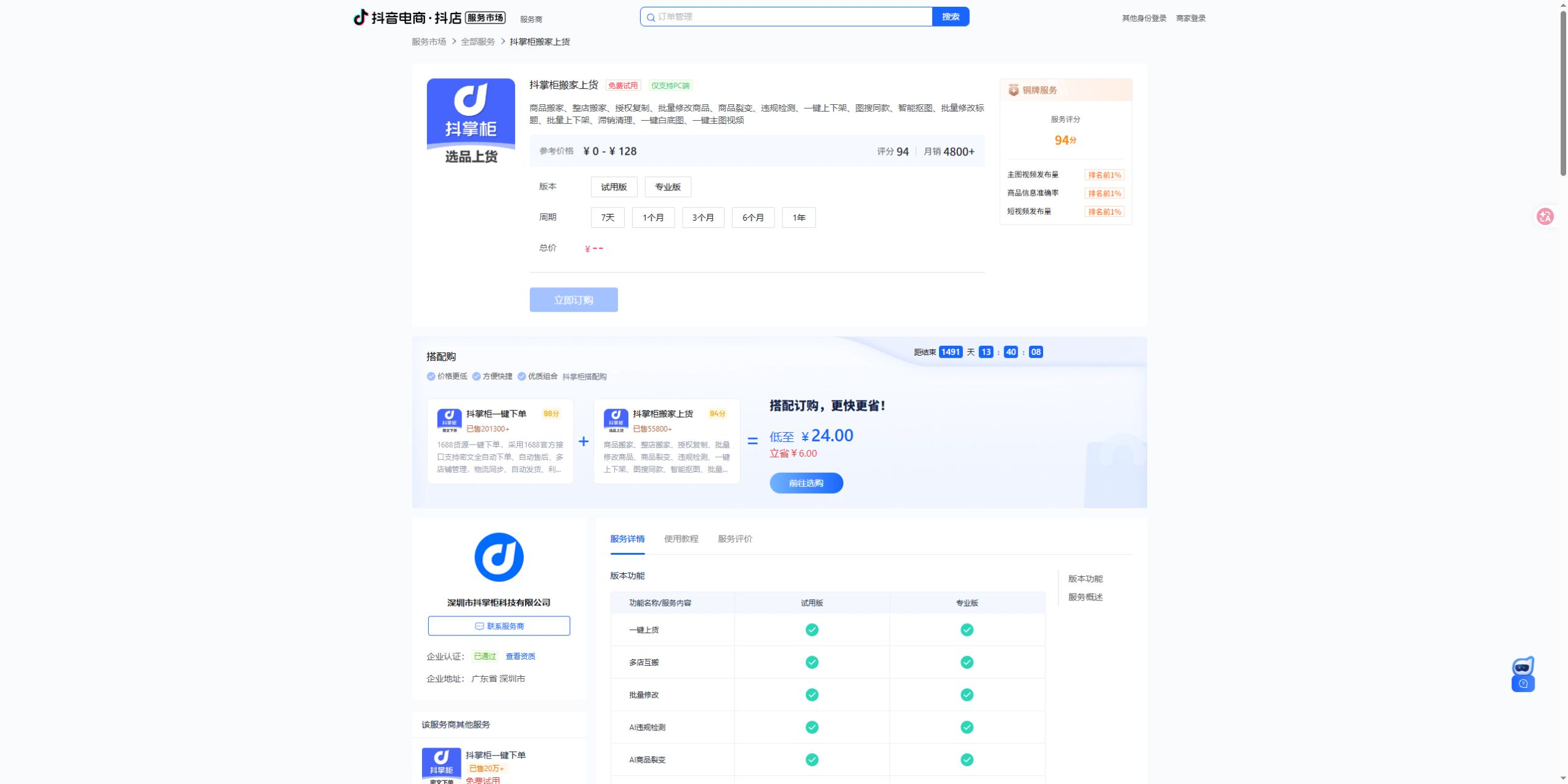Screen dimensions: 1568x784
Task: Click the page vertical scrollbar
Action: point(1562,92)
